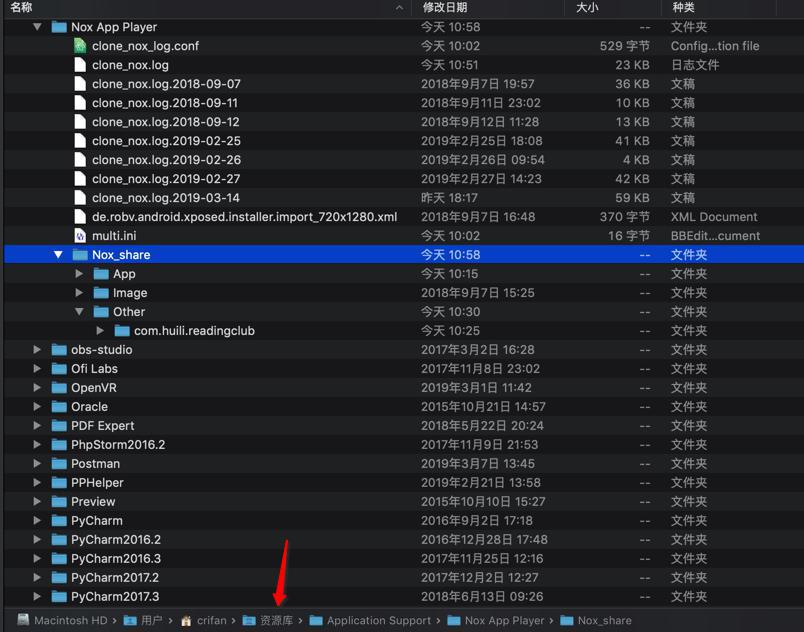Select the clone_nox_log.conf file icon
The width and height of the screenshot is (804, 632).
(x=80, y=46)
